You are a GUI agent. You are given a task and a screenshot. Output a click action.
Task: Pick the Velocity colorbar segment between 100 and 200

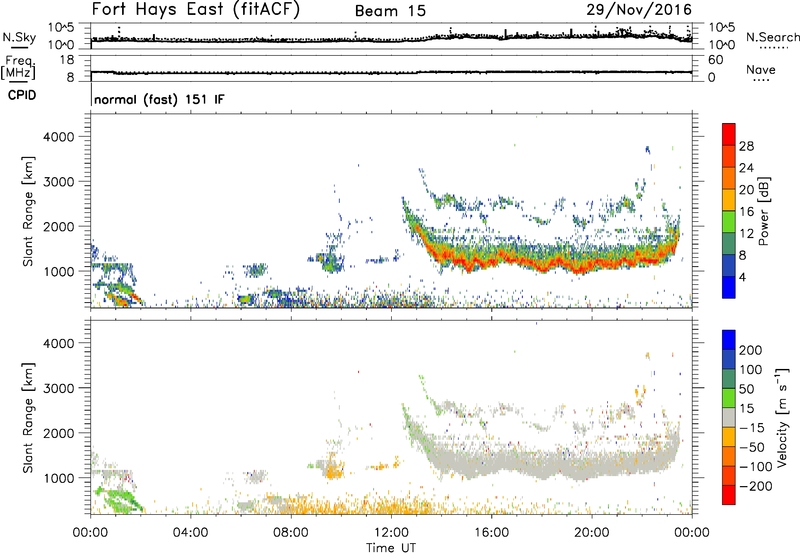click(x=729, y=360)
